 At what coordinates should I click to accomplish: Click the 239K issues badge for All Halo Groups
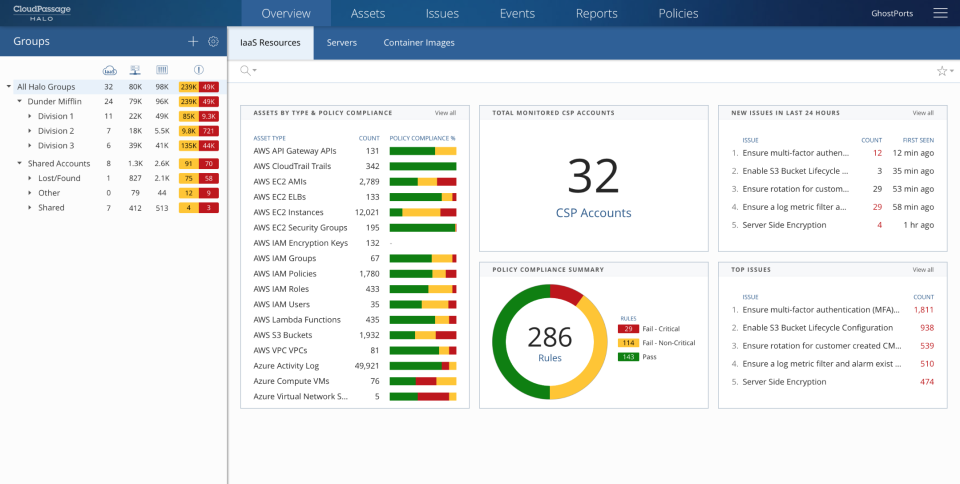tap(189, 87)
